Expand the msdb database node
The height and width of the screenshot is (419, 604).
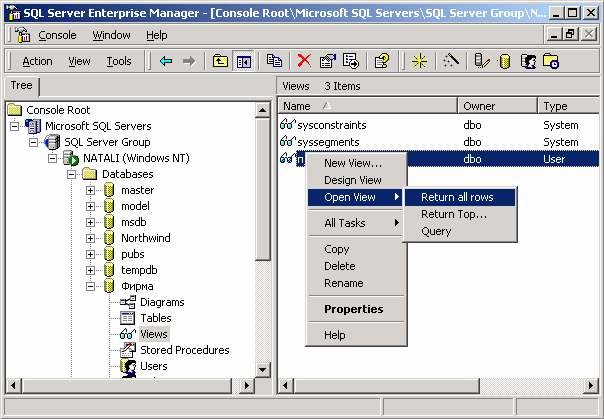pyautogui.click(x=91, y=222)
